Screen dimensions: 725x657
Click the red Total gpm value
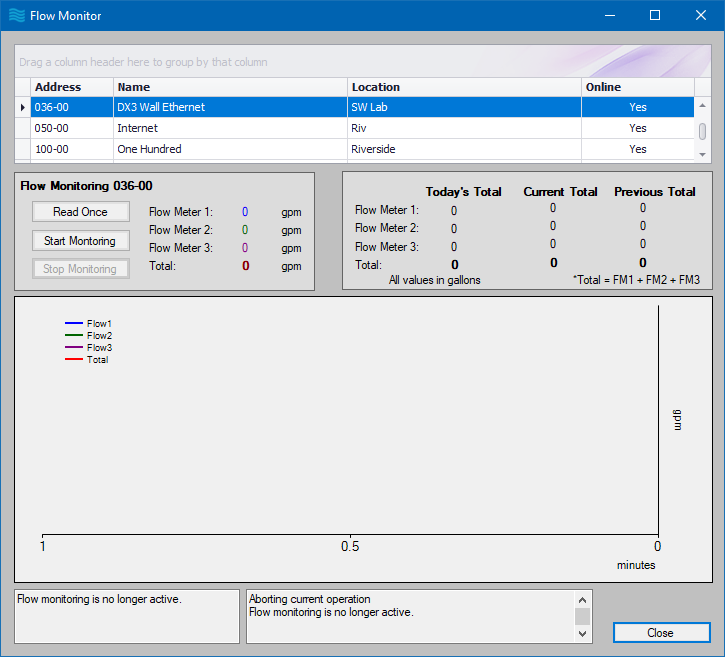click(x=246, y=266)
